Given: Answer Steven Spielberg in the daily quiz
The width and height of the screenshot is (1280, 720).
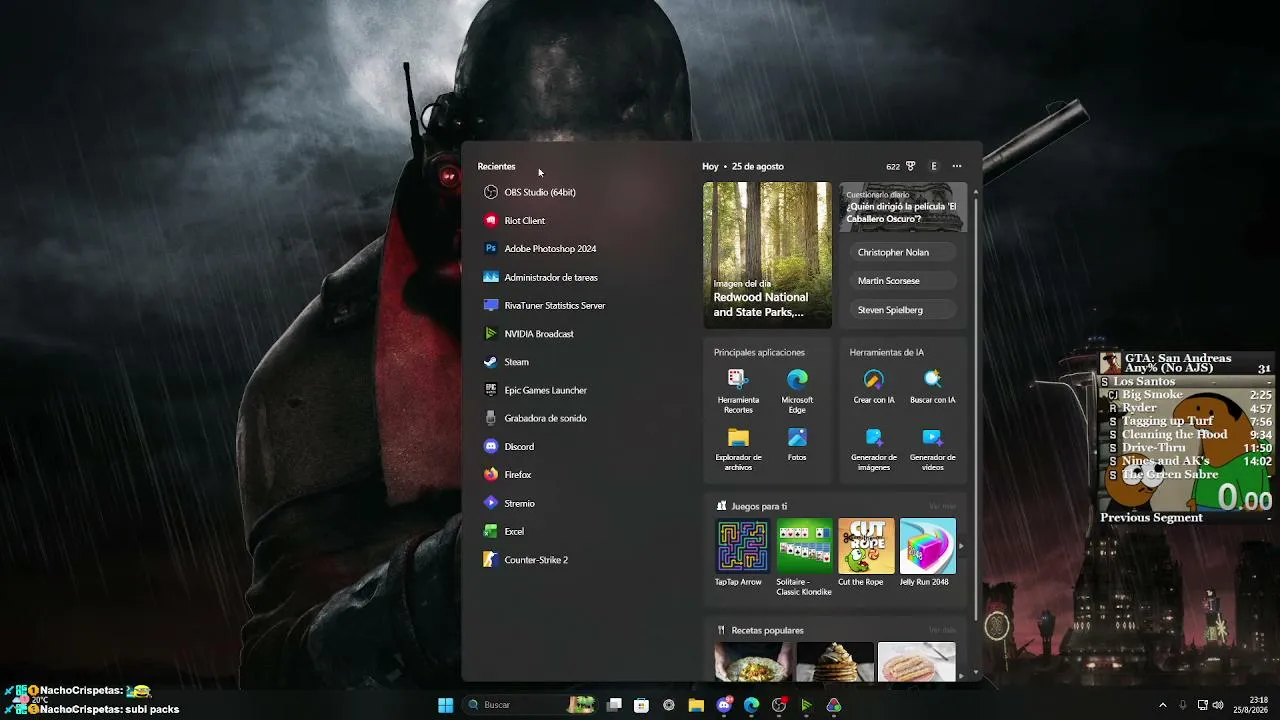Looking at the screenshot, I should coord(903,310).
